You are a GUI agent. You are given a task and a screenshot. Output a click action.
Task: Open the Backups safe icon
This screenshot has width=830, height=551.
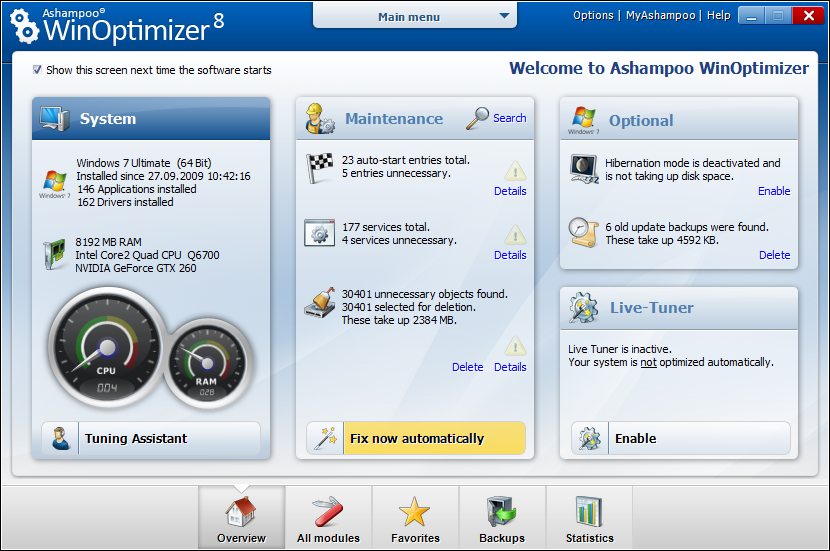point(502,511)
